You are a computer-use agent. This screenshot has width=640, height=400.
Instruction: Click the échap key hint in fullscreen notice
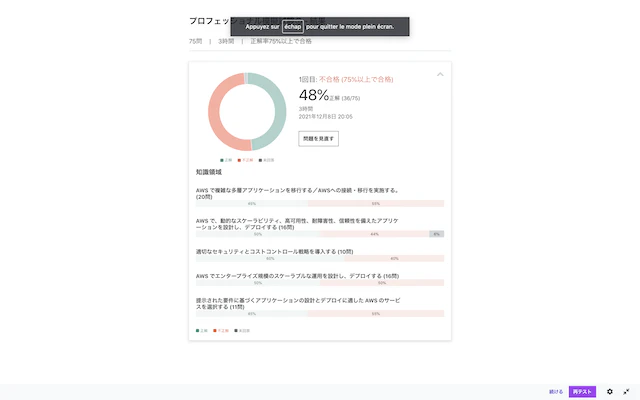click(x=293, y=27)
